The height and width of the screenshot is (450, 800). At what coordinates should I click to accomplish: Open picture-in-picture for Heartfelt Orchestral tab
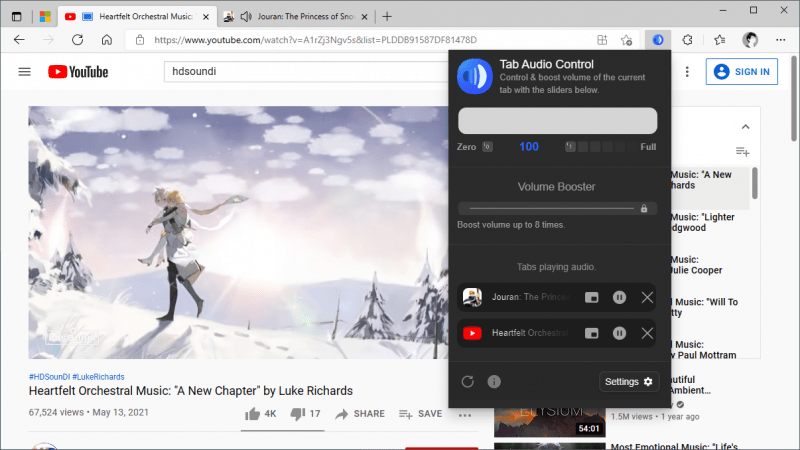click(x=591, y=333)
